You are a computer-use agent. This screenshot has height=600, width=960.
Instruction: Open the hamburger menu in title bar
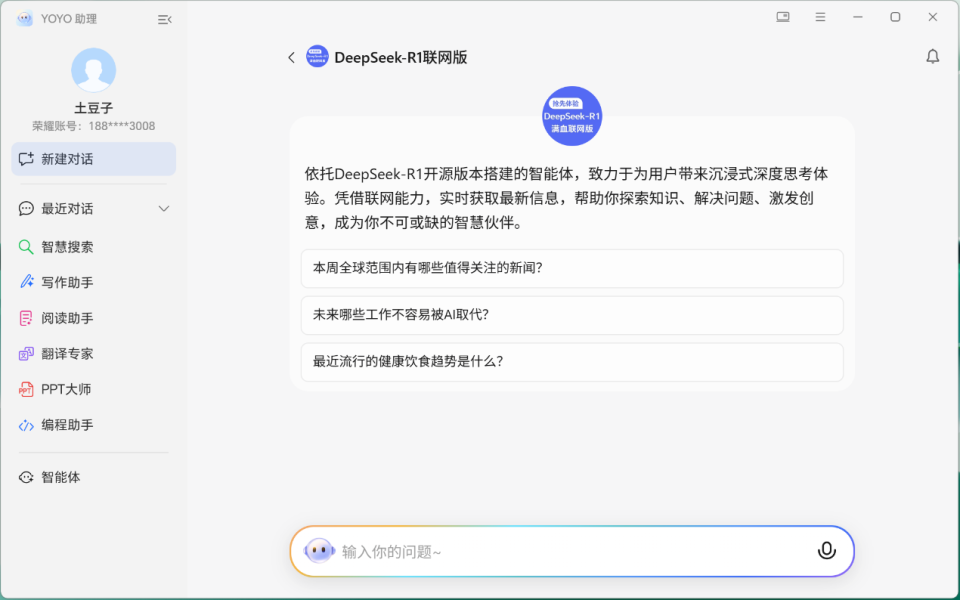pyautogui.click(x=820, y=17)
